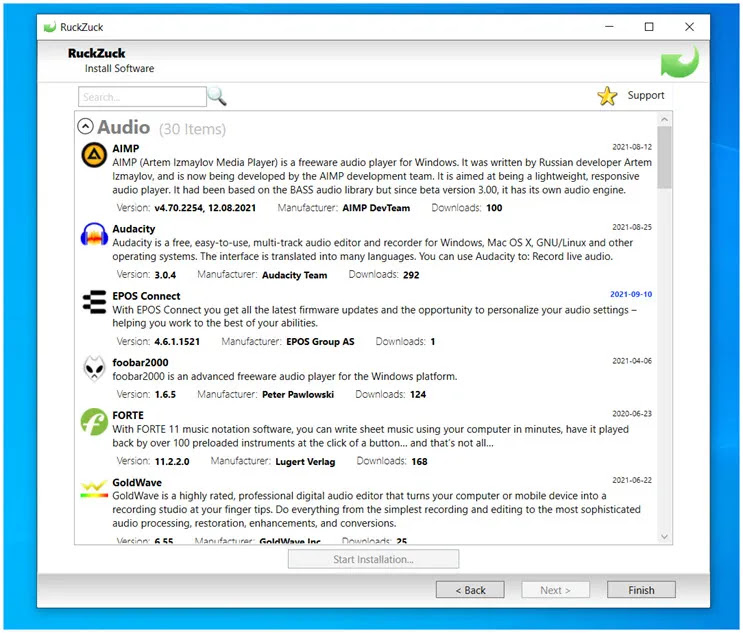
Task: Click the magnifying glass search icon
Action: click(217, 96)
